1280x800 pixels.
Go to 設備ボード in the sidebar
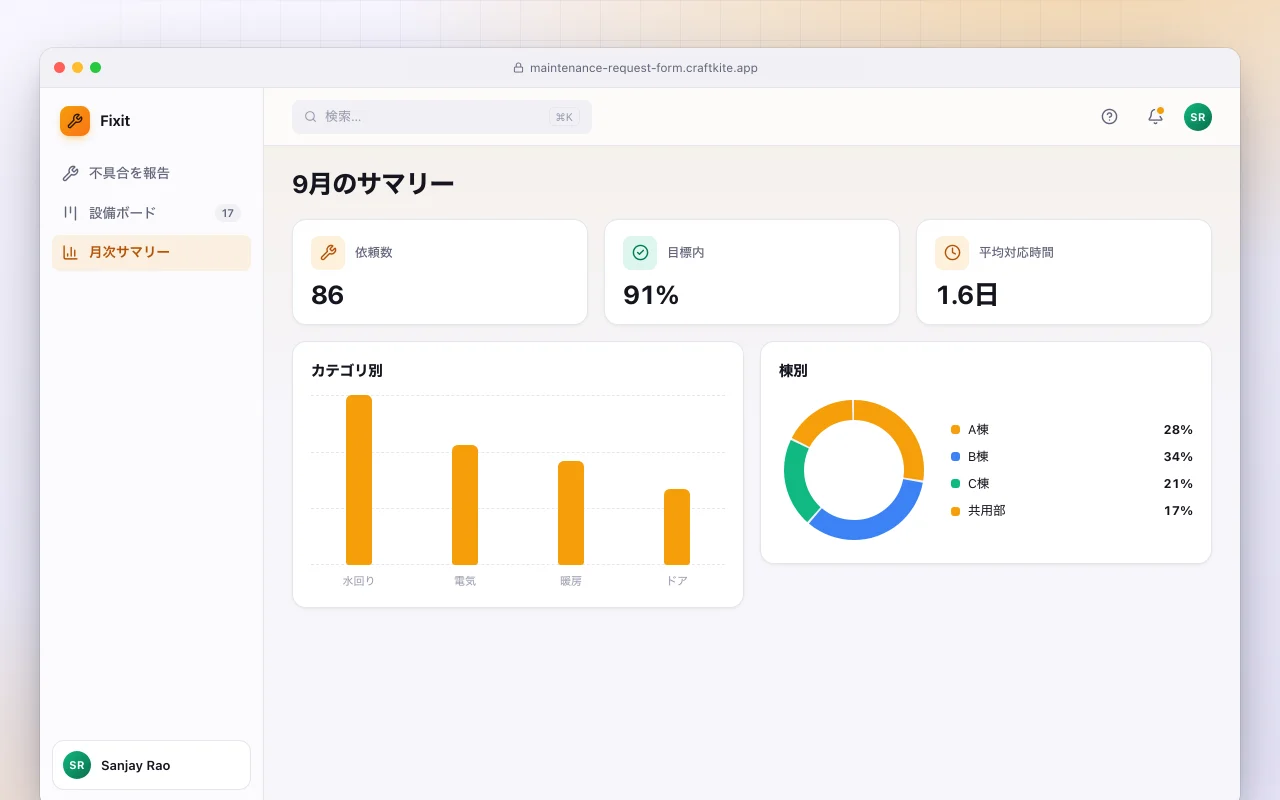pos(151,213)
